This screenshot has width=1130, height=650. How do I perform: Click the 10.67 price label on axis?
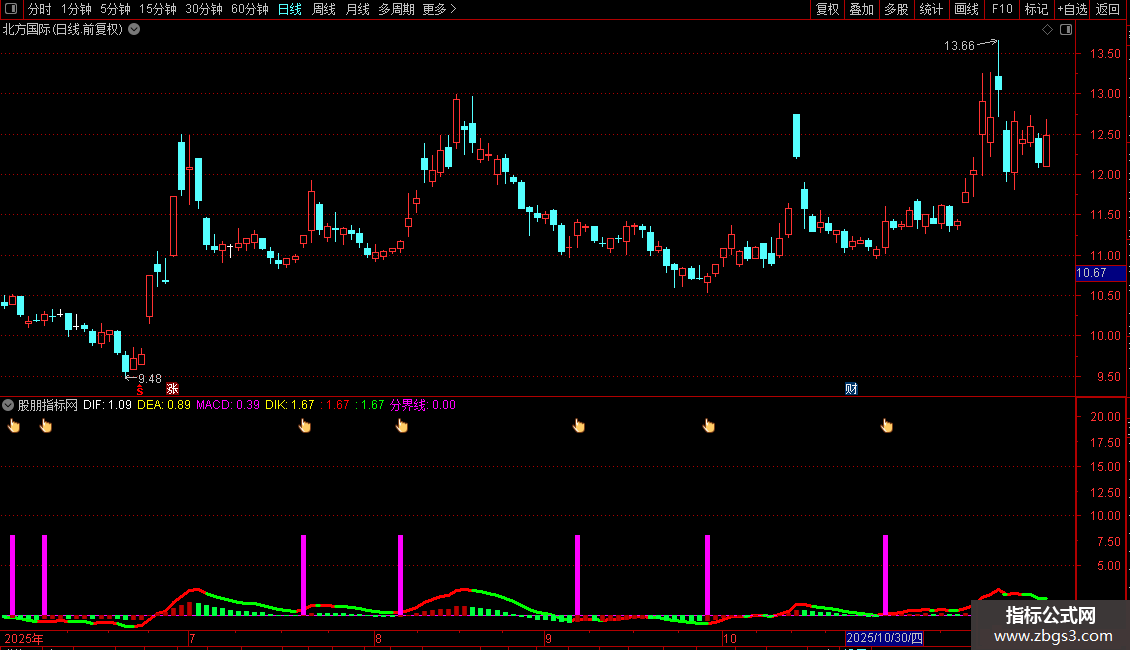1100,273
